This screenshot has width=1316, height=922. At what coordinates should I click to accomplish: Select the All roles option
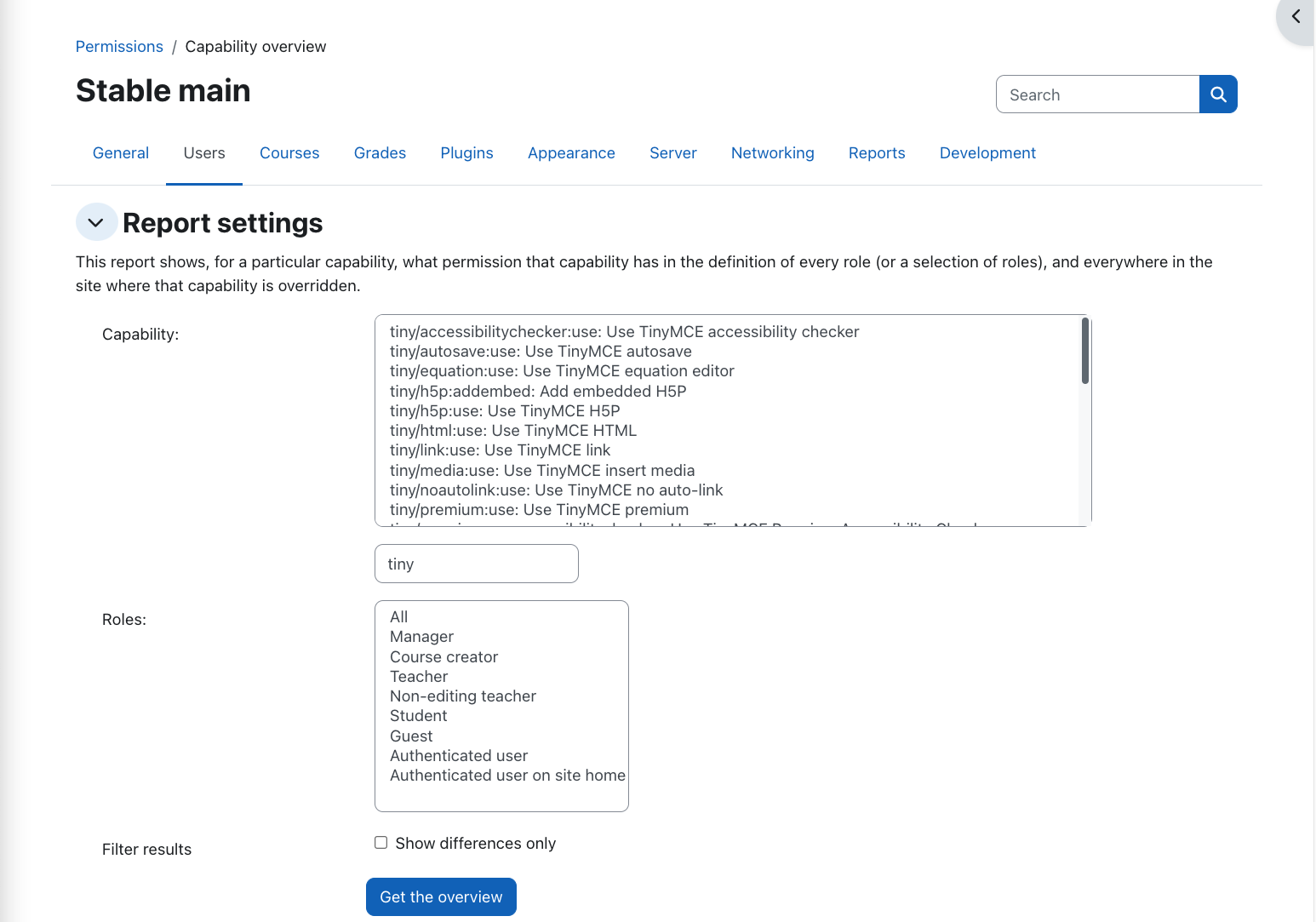coord(398,617)
